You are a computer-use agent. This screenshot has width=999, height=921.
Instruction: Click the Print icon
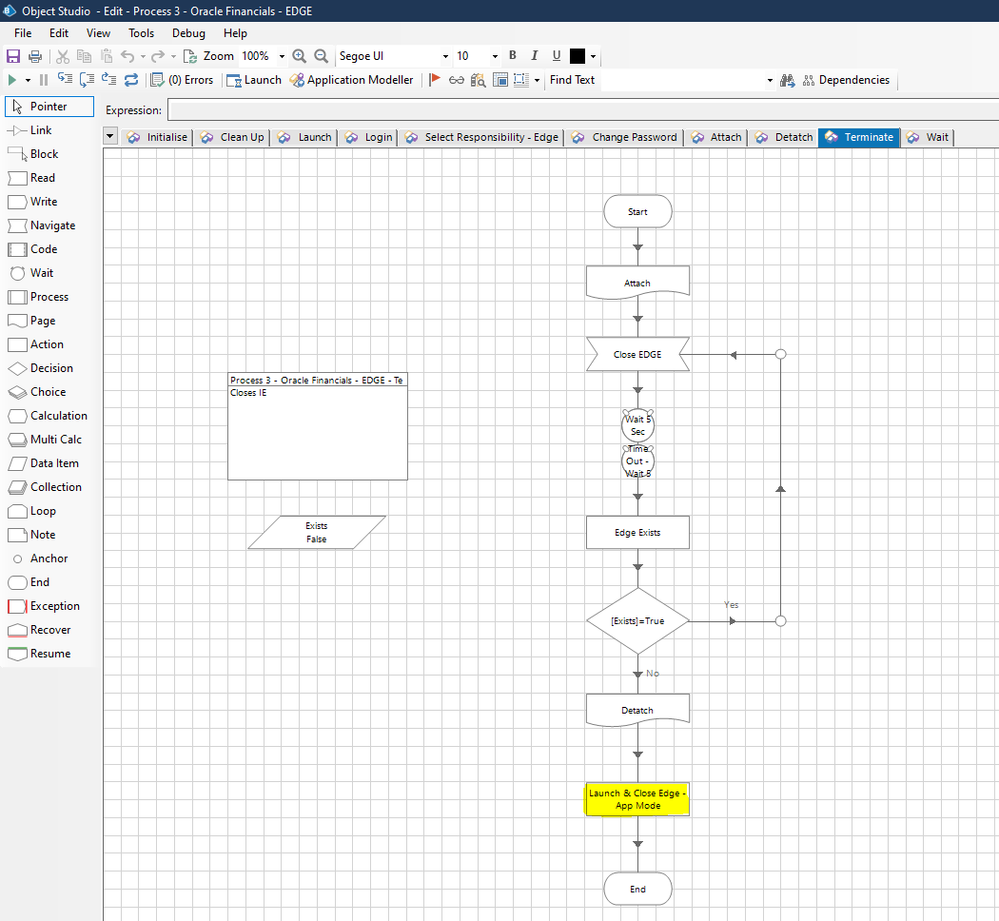(x=35, y=56)
